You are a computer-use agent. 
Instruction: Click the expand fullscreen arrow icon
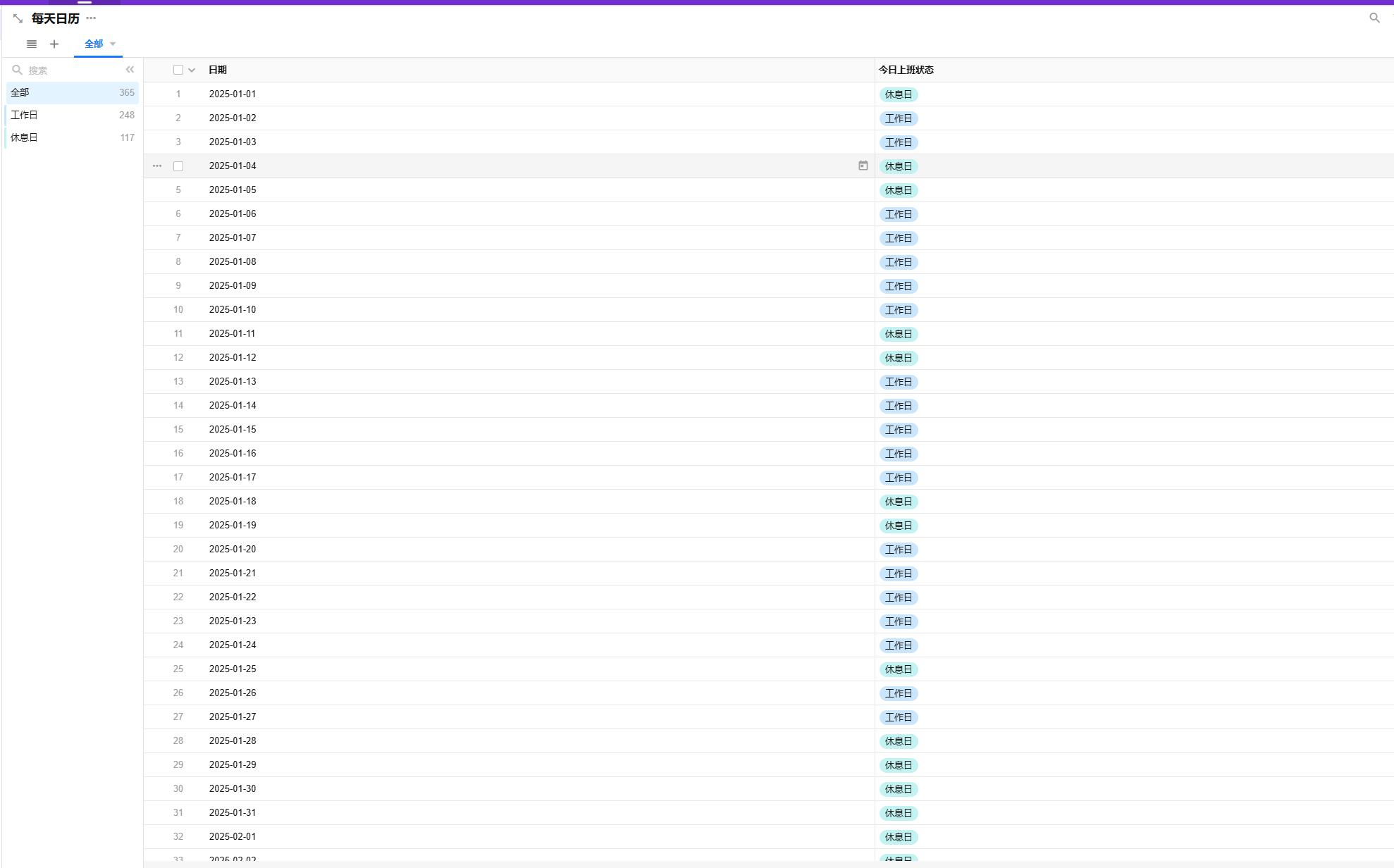[18, 18]
